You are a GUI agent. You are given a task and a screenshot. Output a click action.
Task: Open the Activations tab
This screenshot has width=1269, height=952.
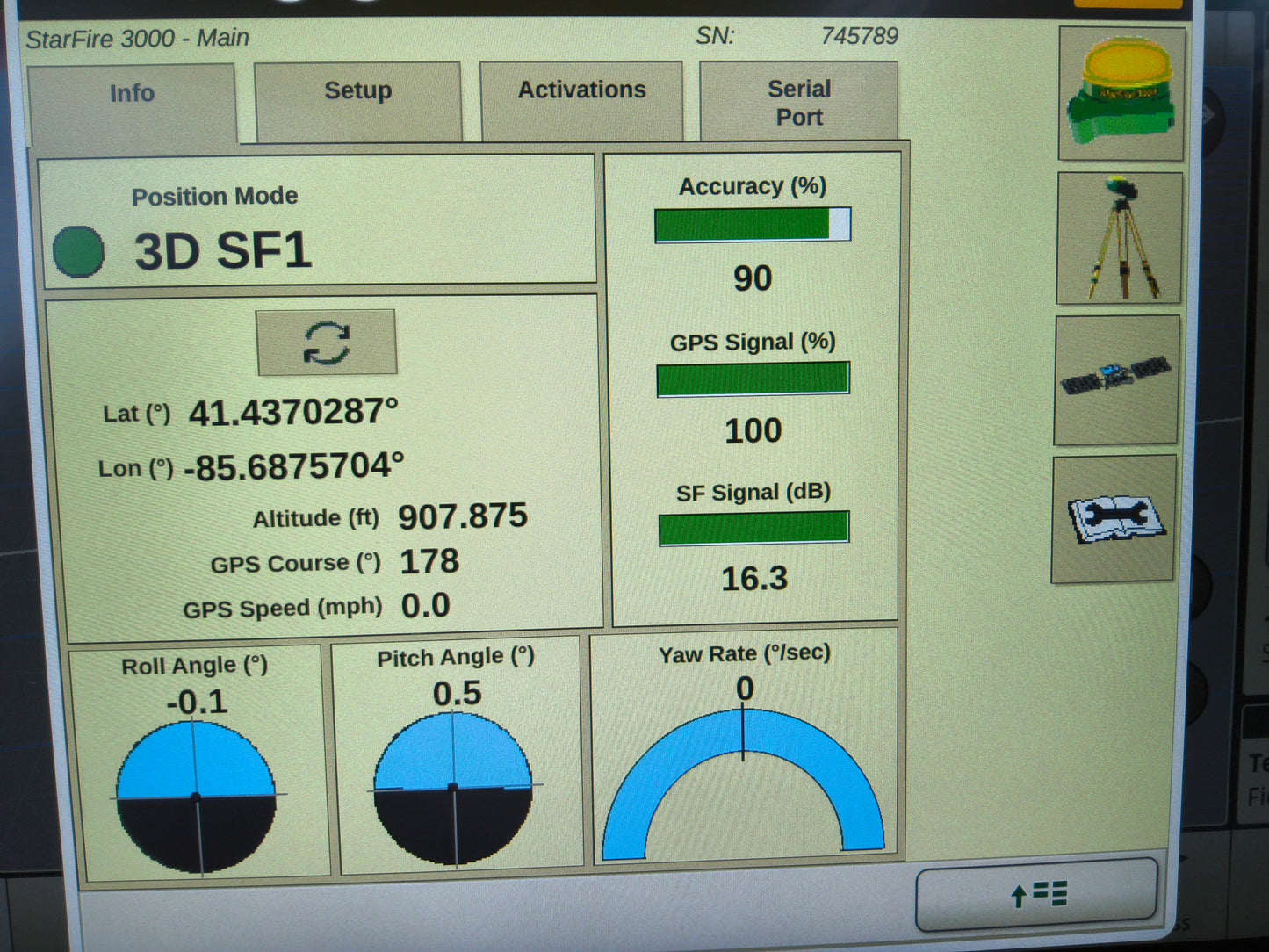[581, 90]
